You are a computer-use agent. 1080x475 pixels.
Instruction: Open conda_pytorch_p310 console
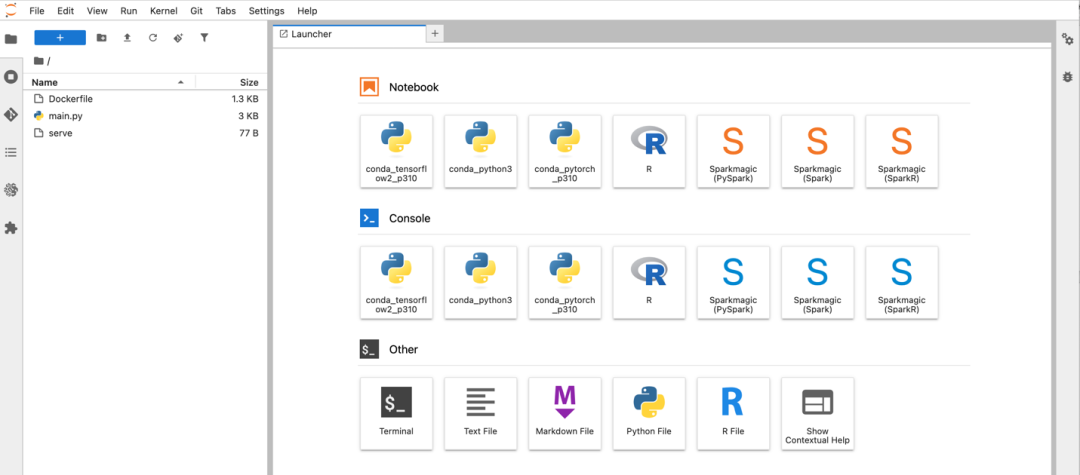(565, 282)
